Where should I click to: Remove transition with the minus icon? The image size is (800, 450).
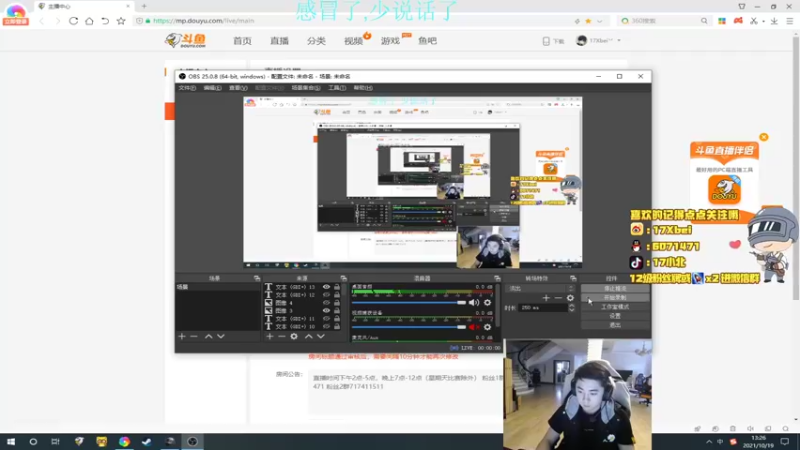tap(558, 298)
